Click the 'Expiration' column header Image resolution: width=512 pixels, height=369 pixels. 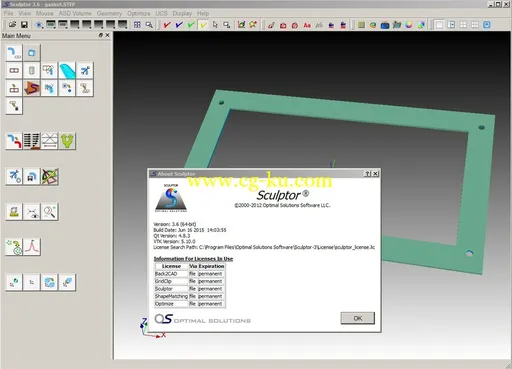tap(211, 266)
